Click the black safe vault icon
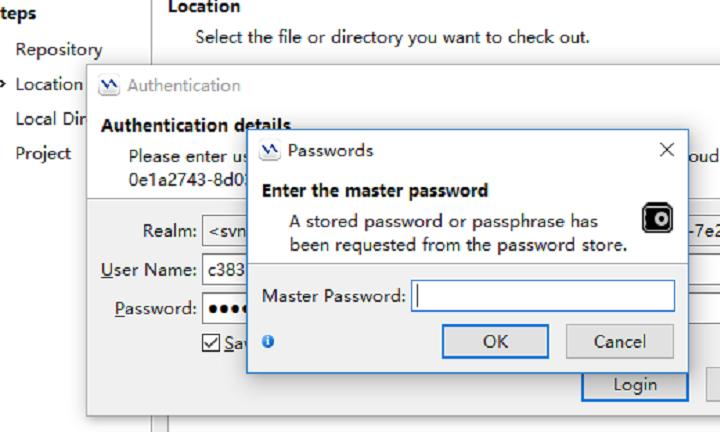 (x=658, y=218)
